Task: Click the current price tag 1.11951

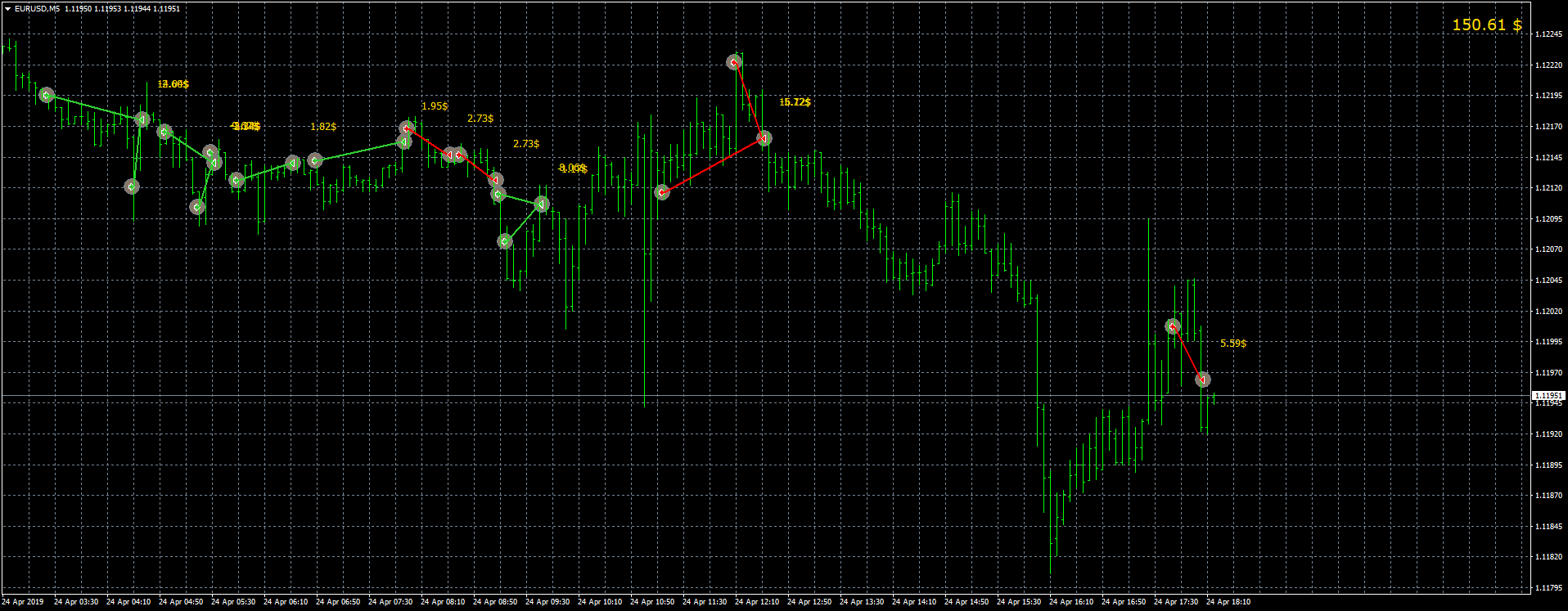Action: click(x=1548, y=395)
